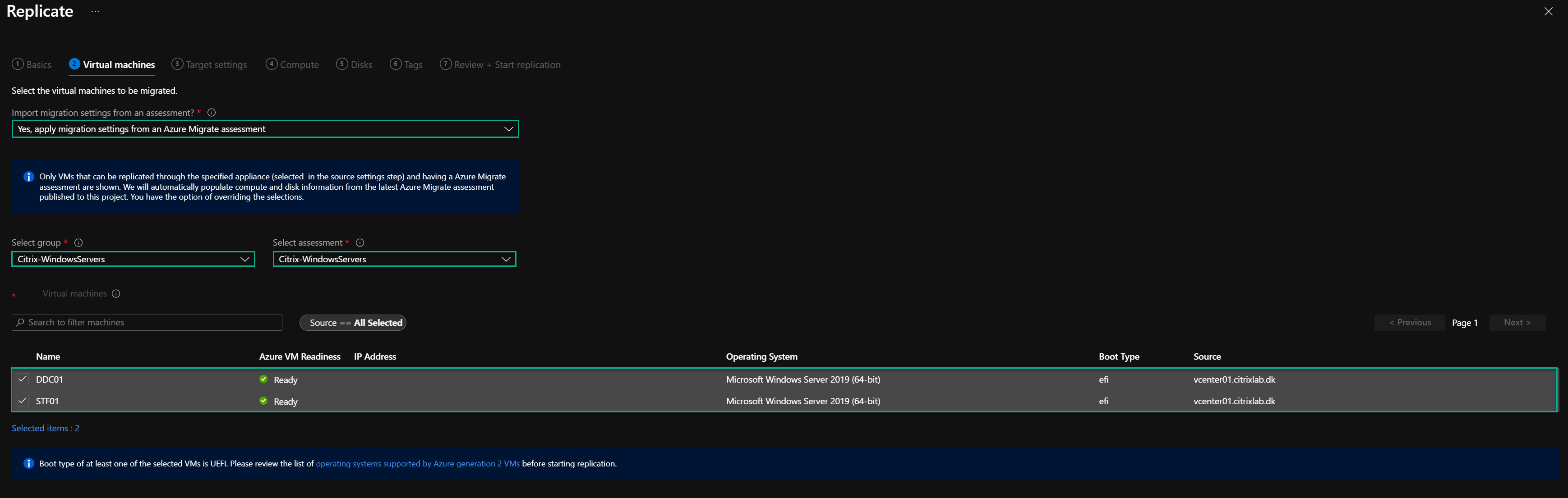Click the info icon in the UEFI boot notice

[28, 463]
